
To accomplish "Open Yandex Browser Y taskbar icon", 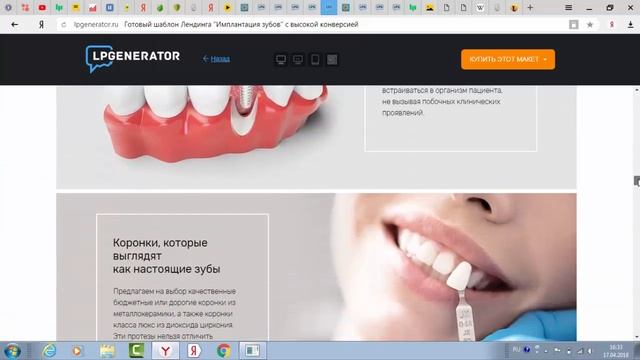I will tap(165, 351).
